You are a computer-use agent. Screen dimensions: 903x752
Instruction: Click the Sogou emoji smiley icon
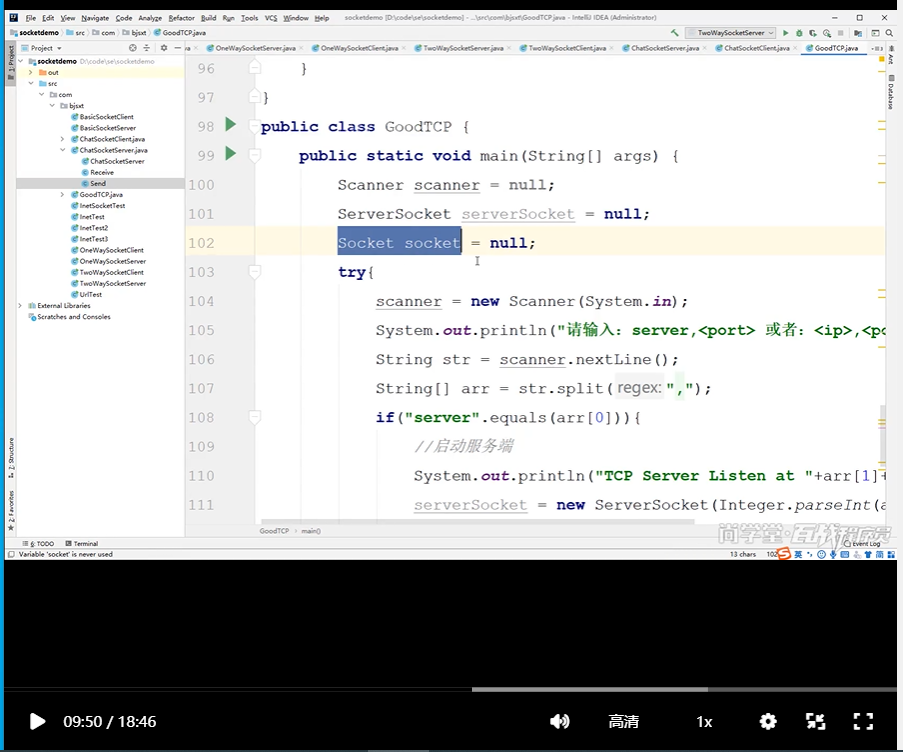point(821,554)
